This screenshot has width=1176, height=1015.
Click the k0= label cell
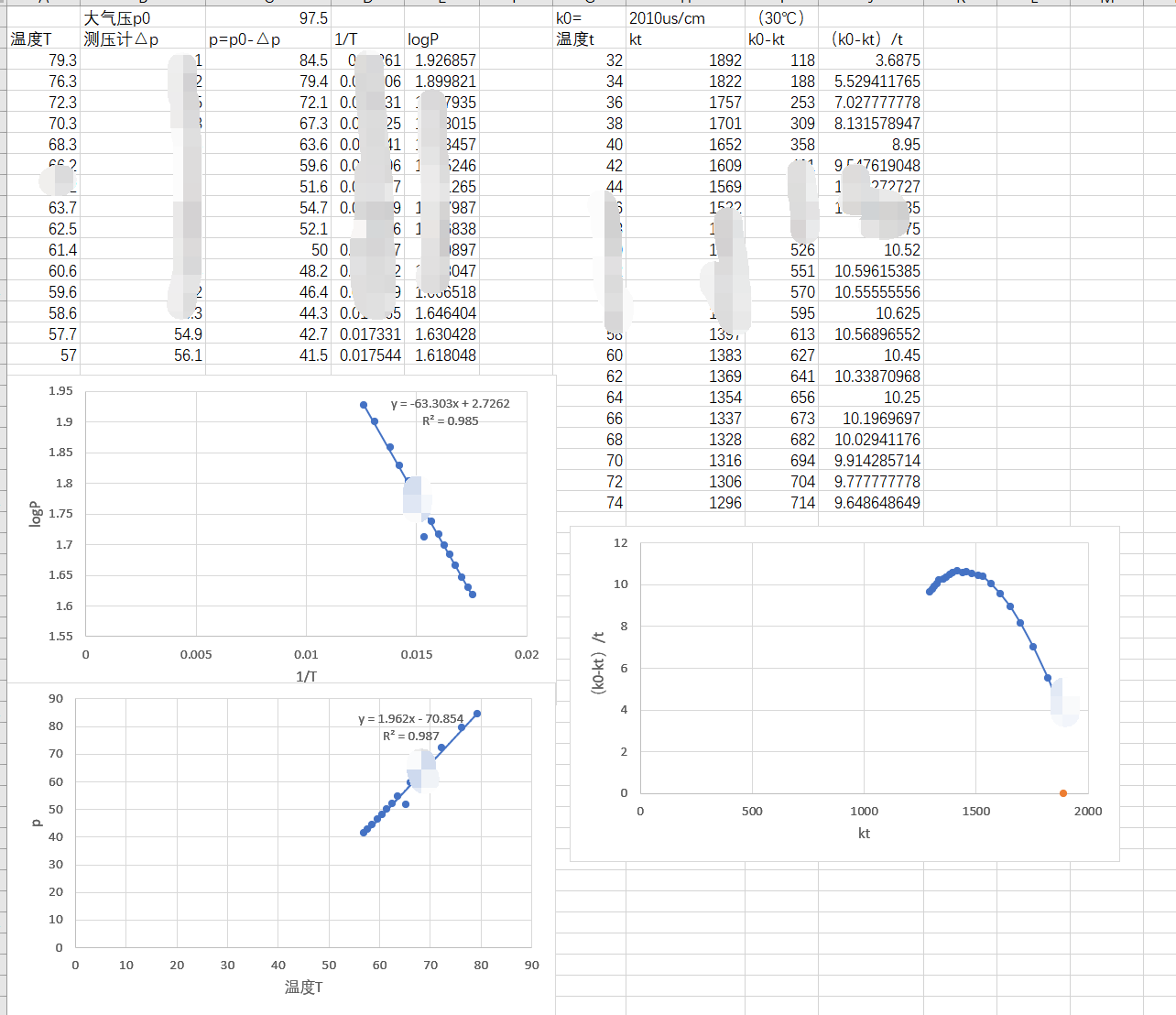(x=569, y=18)
